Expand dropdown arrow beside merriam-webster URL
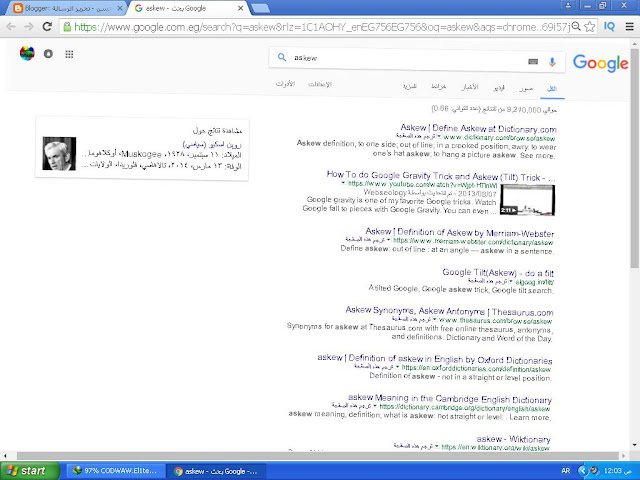Image resolution: width=640 pixels, height=480 pixels. [389, 240]
